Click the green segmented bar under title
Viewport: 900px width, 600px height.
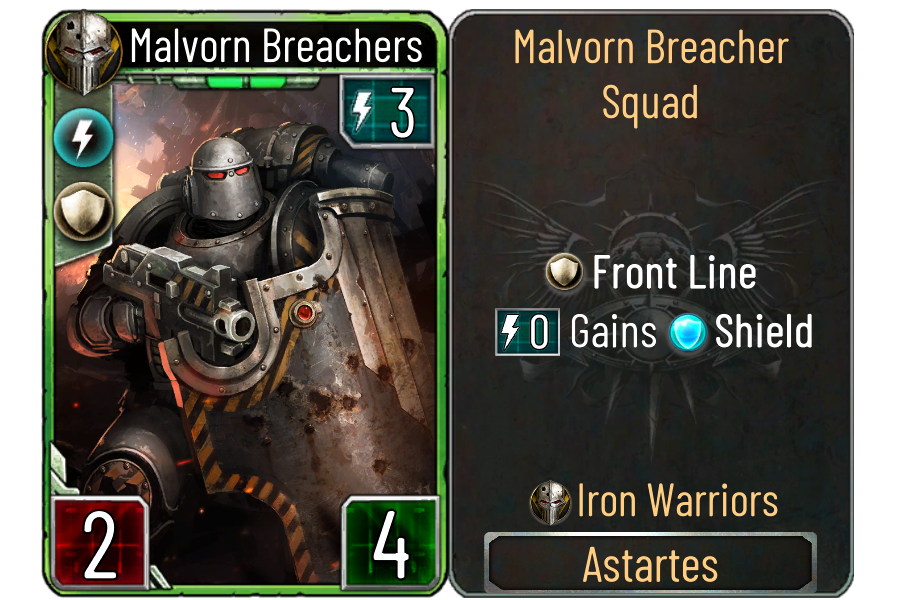click(247, 82)
